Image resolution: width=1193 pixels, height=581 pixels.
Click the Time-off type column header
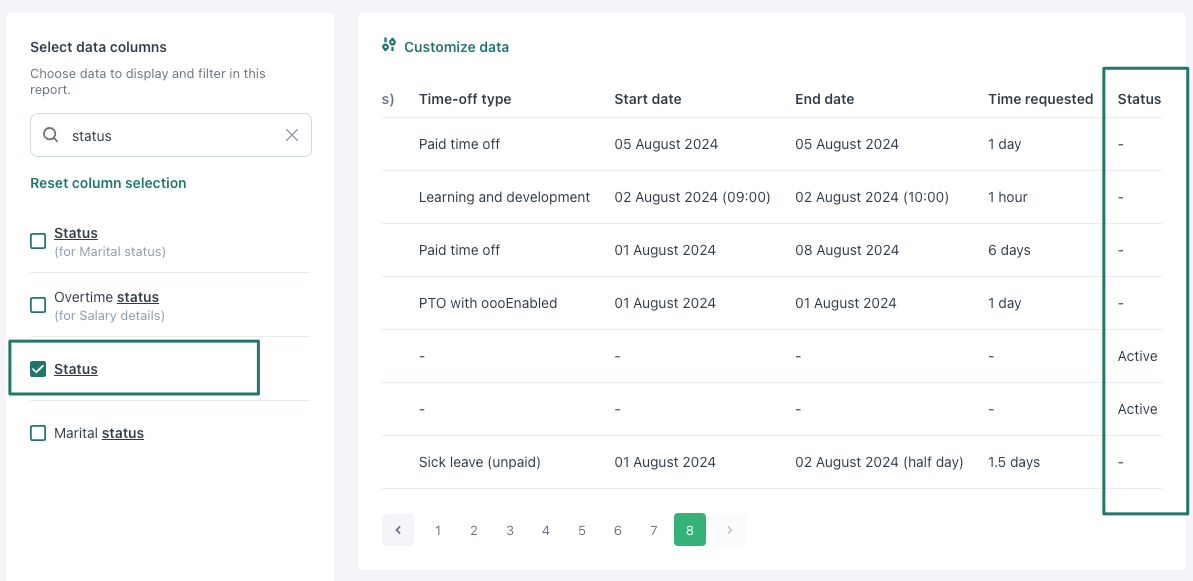[x=465, y=99]
